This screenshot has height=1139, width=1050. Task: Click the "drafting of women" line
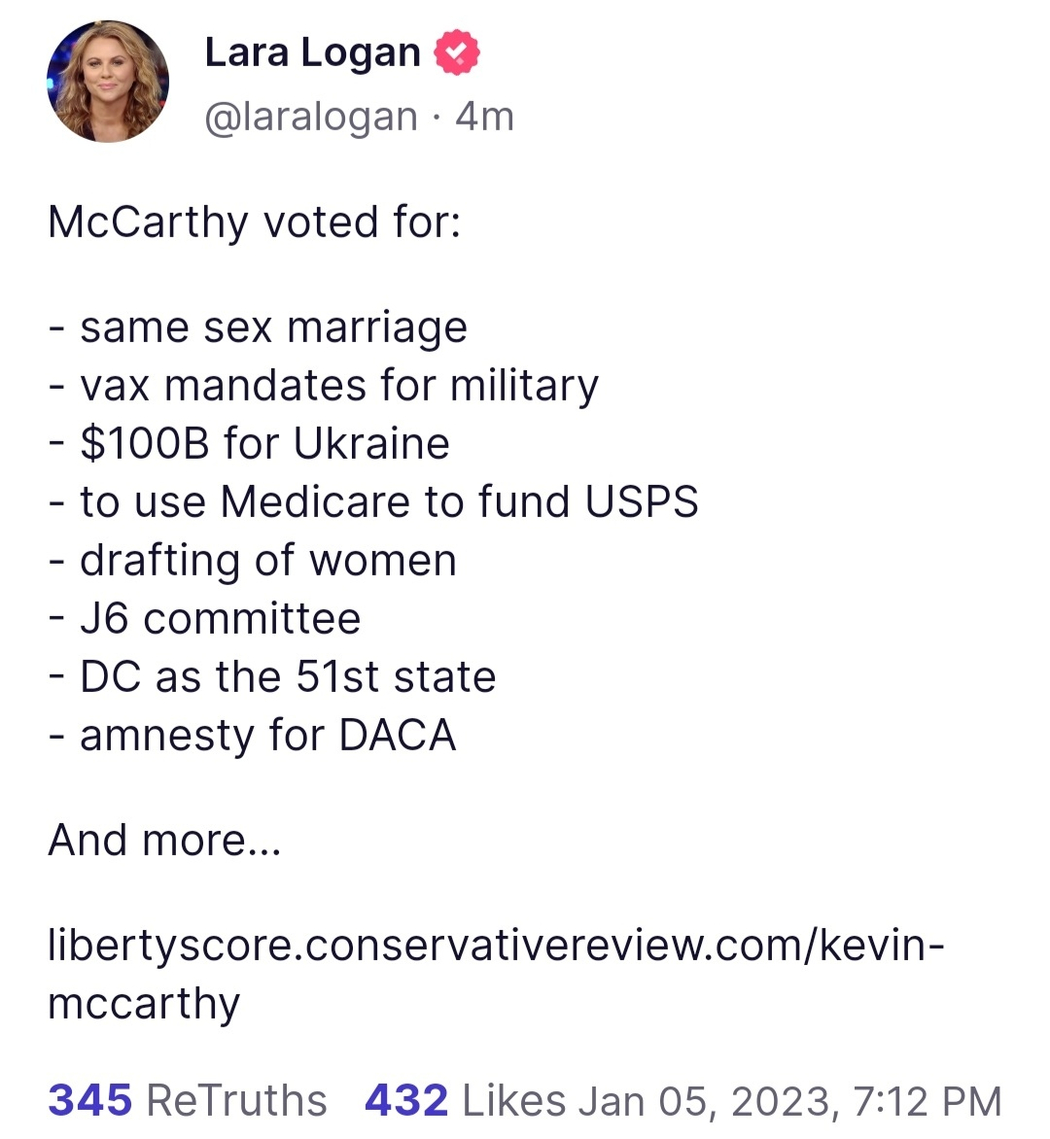(x=267, y=560)
